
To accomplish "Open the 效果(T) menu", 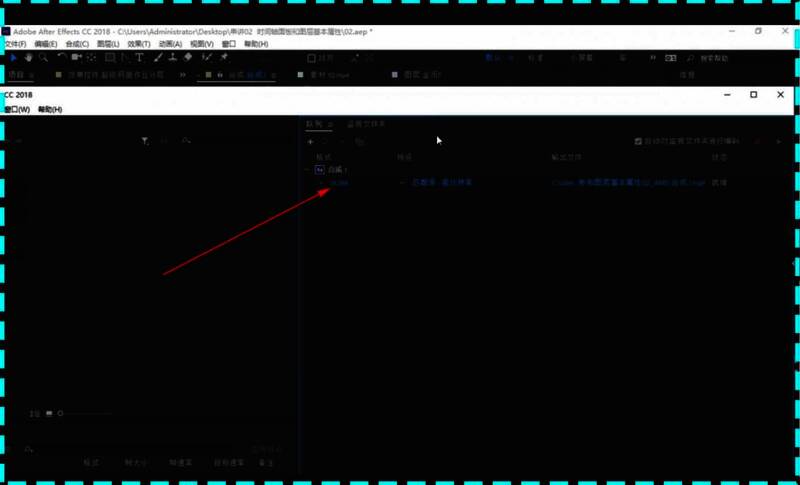I will (x=138, y=44).
